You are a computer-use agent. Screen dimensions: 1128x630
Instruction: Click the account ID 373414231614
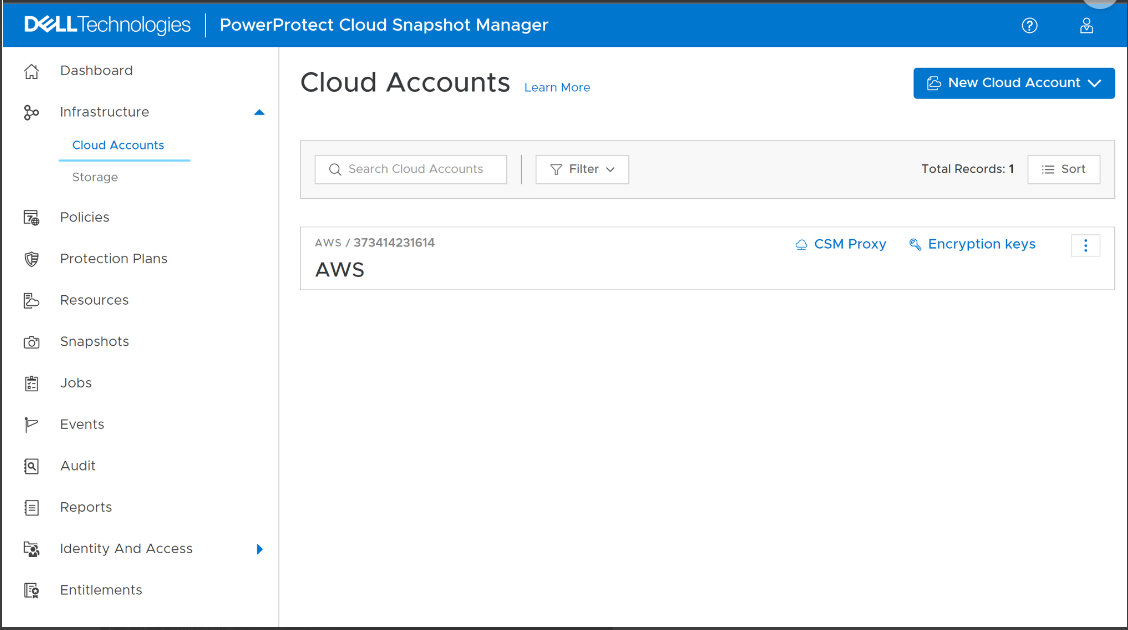394,243
